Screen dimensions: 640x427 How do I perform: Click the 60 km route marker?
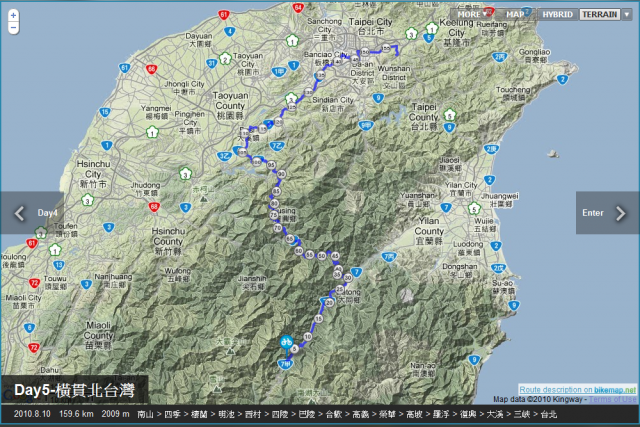click(299, 251)
